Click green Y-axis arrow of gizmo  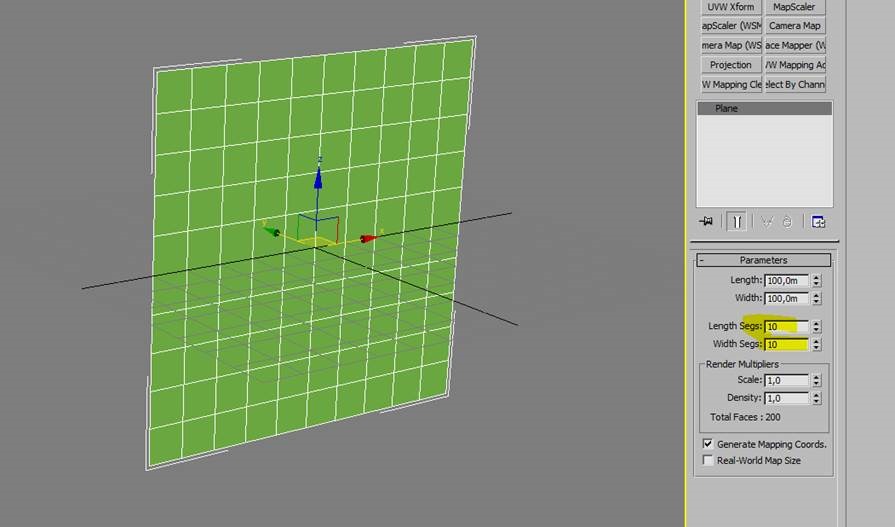tap(270, 230)
